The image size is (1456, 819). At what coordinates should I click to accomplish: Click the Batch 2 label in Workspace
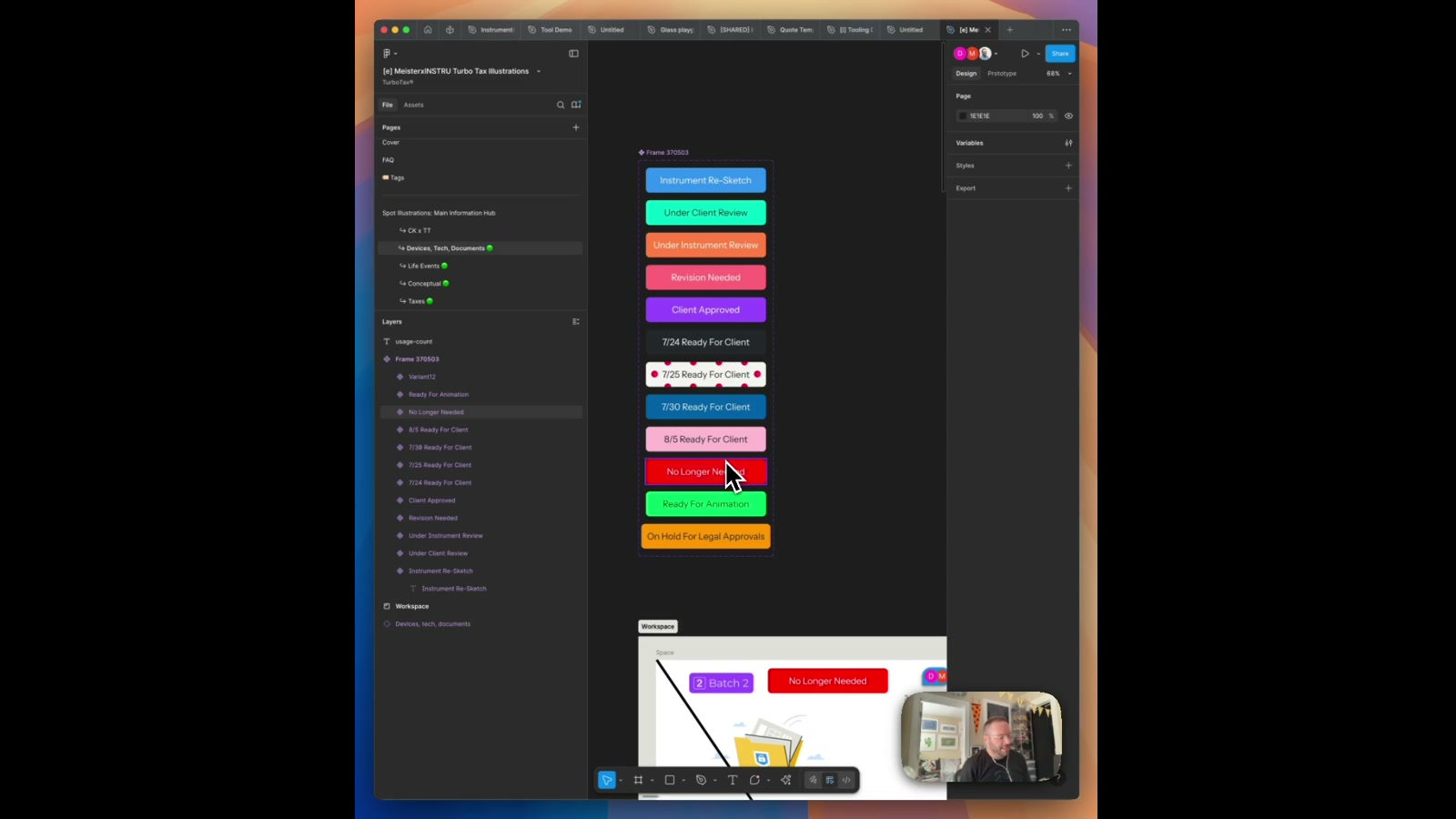coord(722,683)
